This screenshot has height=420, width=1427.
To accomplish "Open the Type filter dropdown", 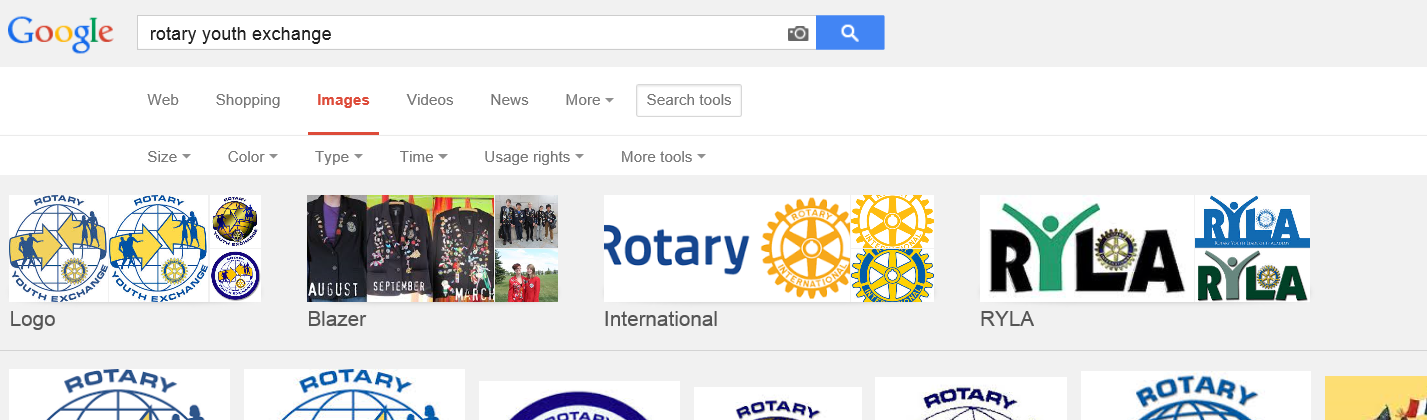I will 338,157.
